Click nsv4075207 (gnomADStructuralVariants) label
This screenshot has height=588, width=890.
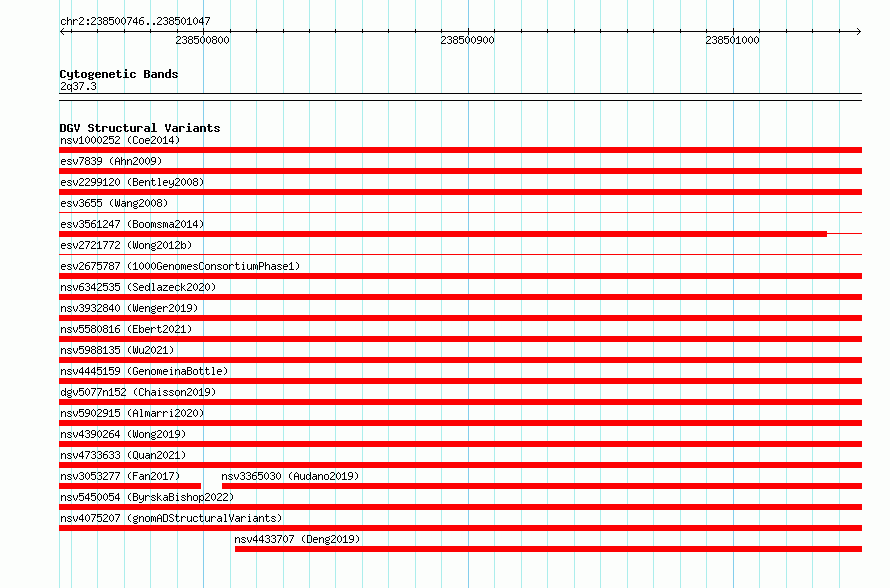[171, 518]
